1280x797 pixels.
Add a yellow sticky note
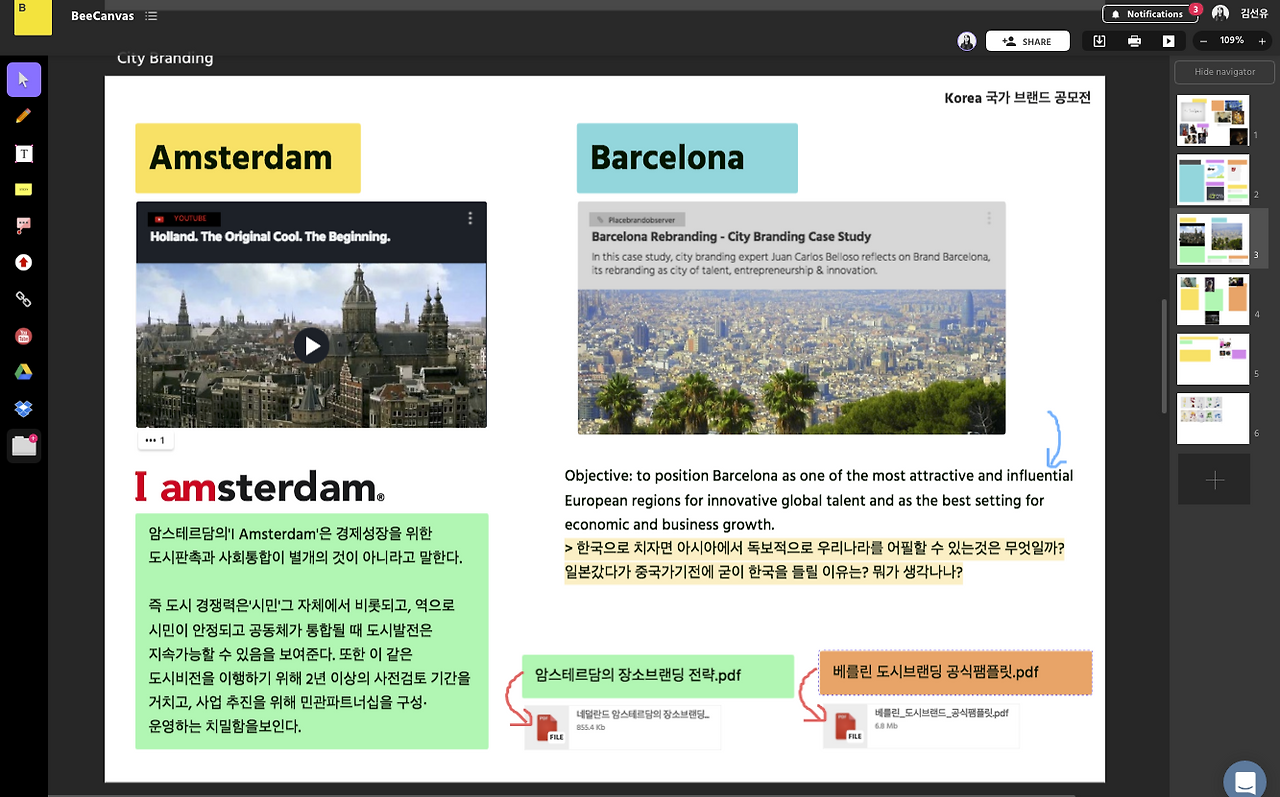click(24, 189)
